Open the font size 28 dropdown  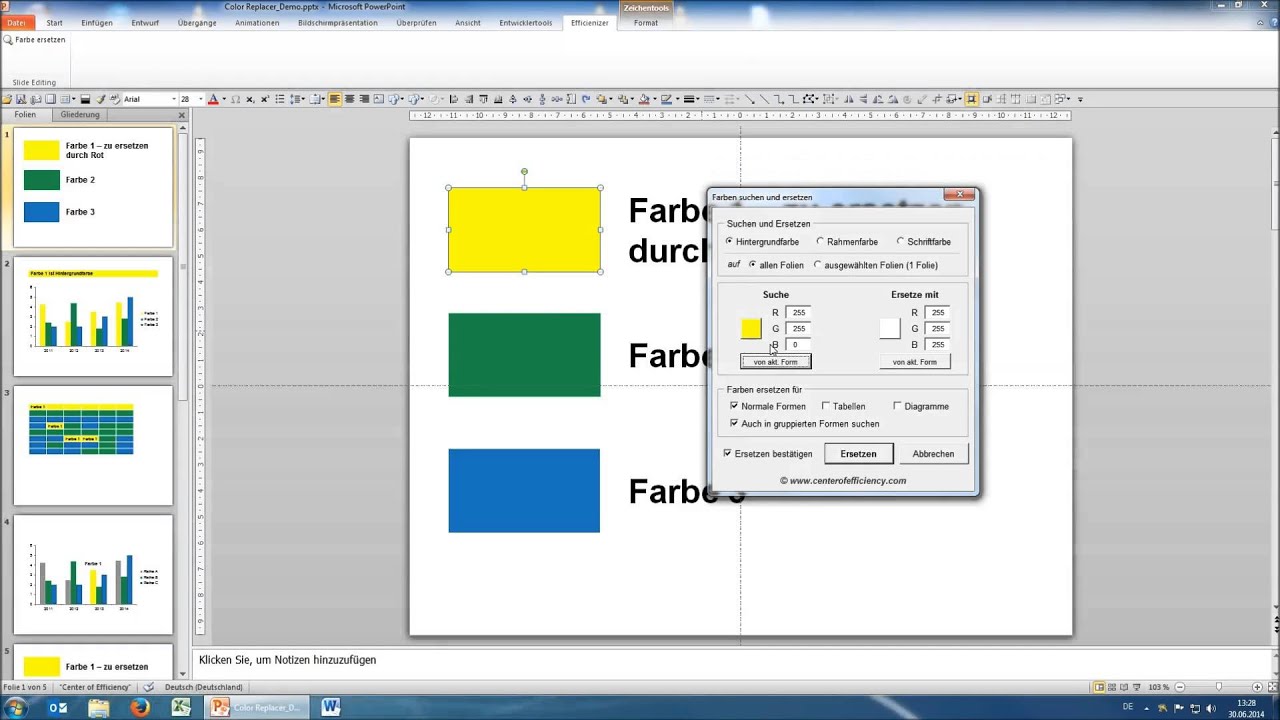(x=201, y=99)
